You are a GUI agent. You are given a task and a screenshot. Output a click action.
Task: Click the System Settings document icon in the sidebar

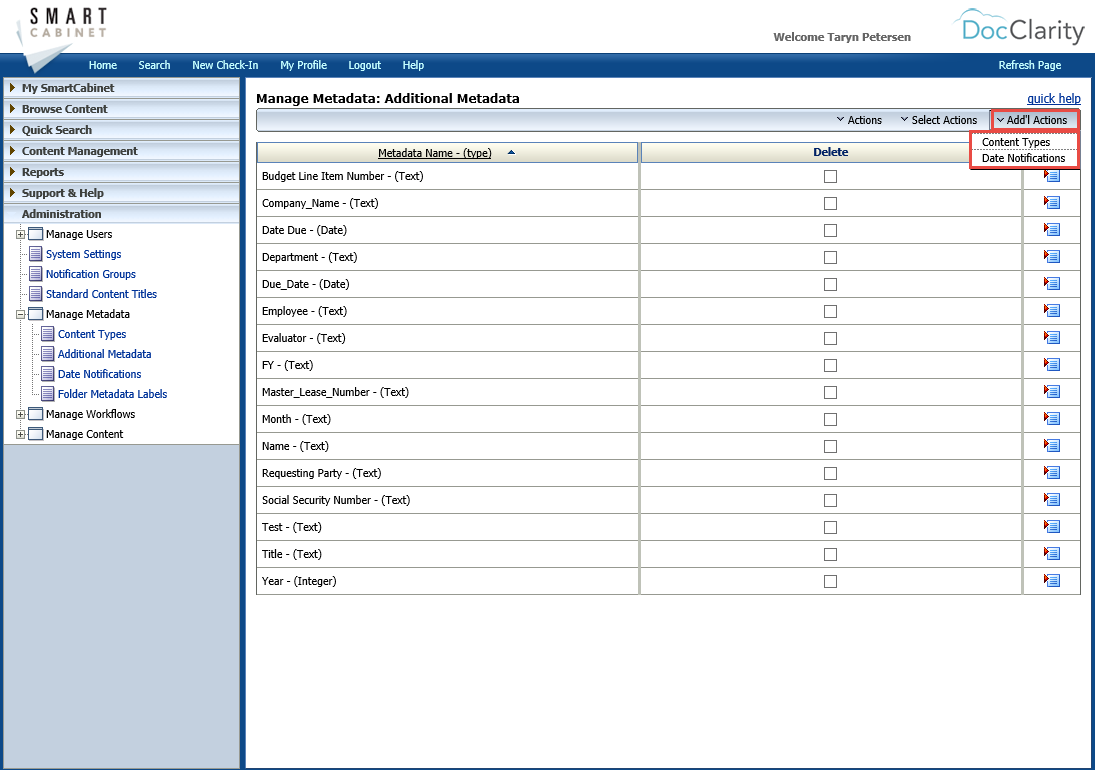click(34, 254)
